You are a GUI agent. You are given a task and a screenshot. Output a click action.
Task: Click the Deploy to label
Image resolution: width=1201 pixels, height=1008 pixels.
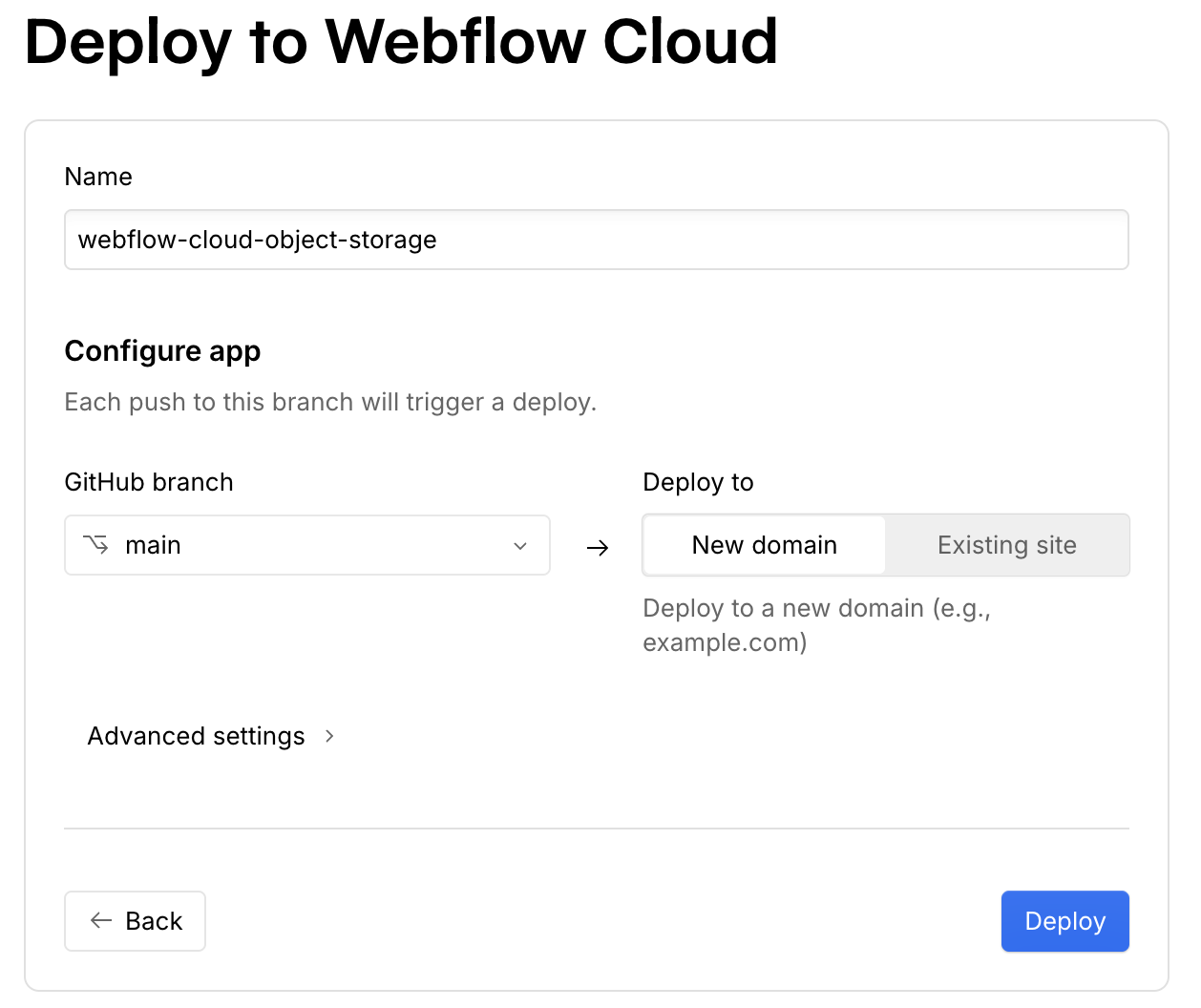coord(698,482)
